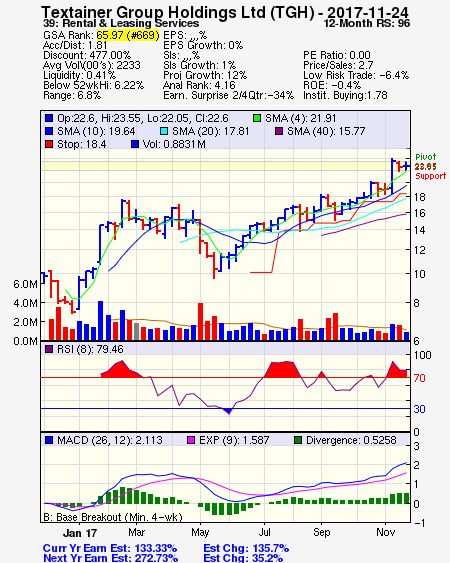Click the Instit. Buying:1.78 text
This screenshot has width=450, height=563.
click(345, 96)
